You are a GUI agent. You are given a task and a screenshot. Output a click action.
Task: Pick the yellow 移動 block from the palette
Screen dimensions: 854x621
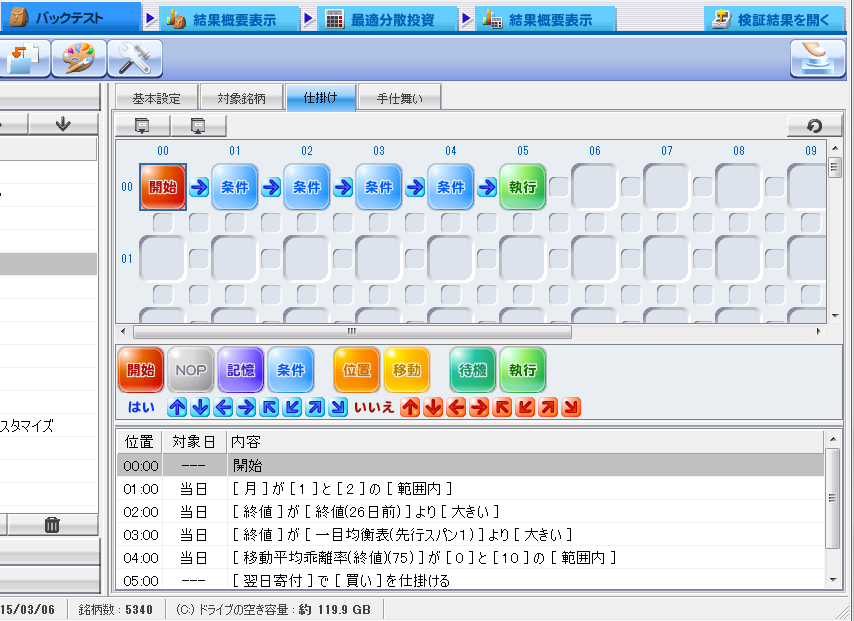407,370
